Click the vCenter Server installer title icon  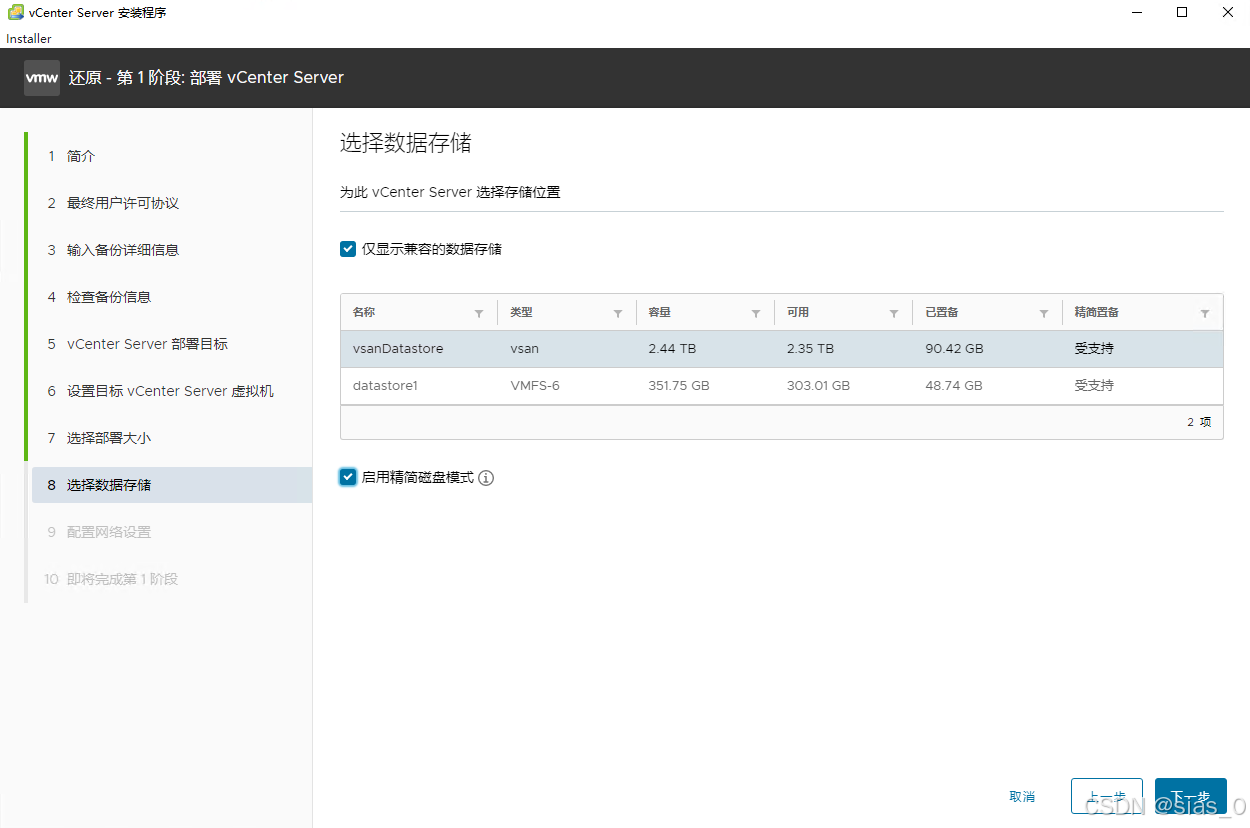[16, 13]
